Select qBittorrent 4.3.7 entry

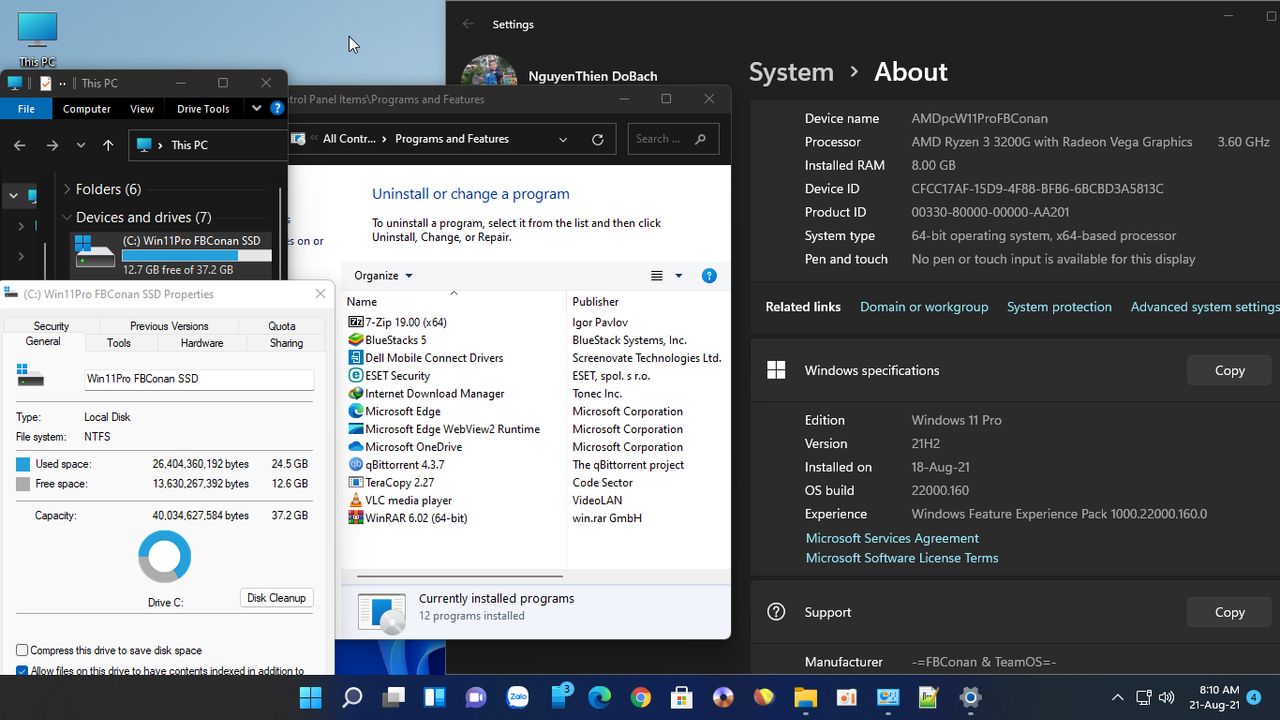click(404, 464)
